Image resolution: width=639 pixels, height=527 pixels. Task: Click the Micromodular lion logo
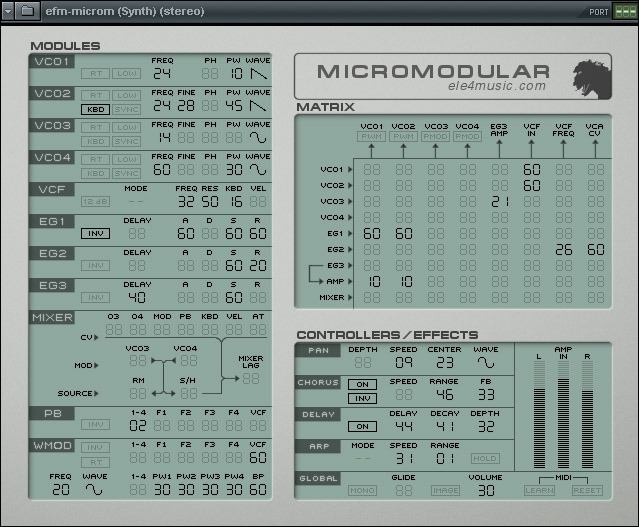pos(592,79)
